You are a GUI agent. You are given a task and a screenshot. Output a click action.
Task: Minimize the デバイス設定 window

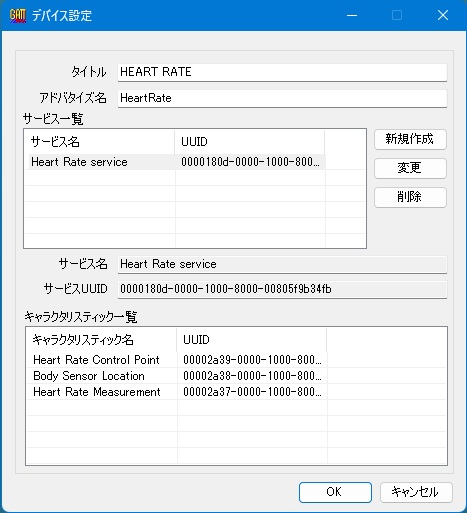pos(352,15)
